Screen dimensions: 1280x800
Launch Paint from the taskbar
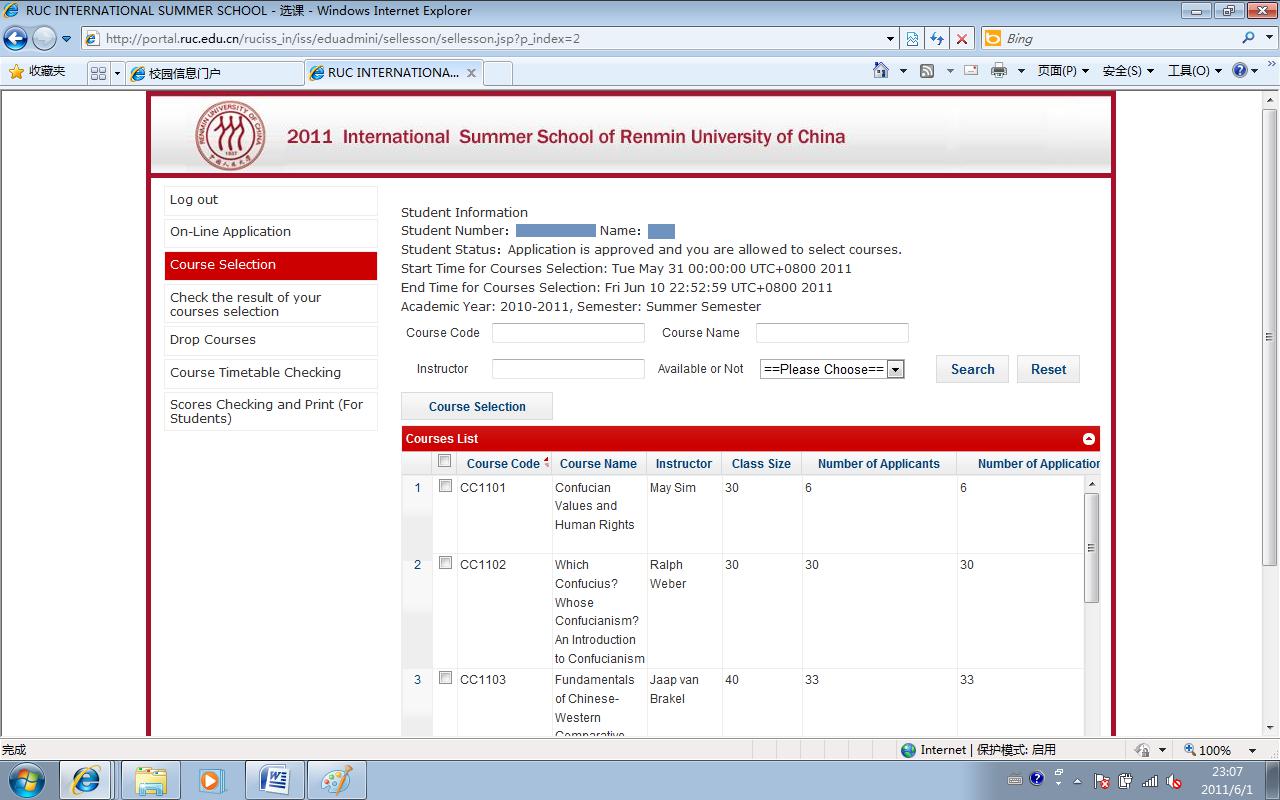pyautogui.click(x=336, y=780)
